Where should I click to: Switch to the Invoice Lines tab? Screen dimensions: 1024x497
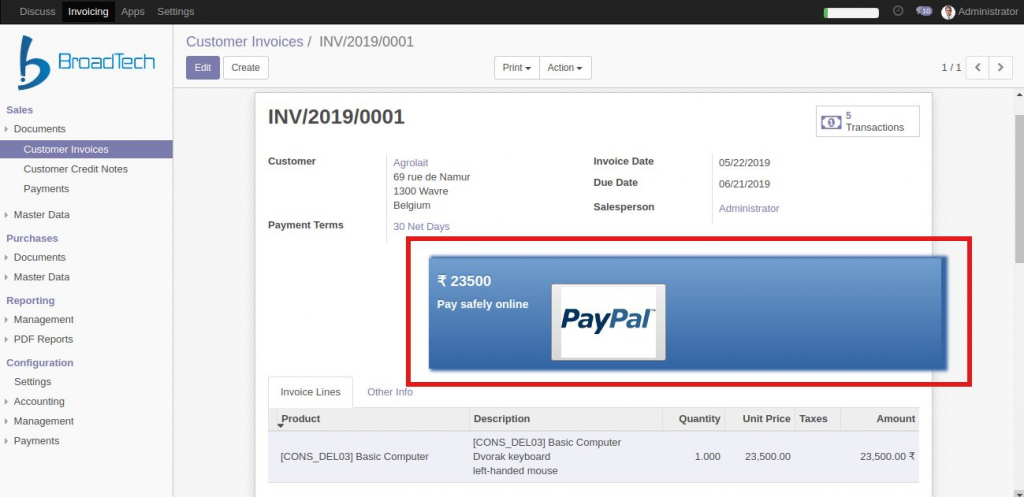pyautogui.click(x=310, y=392)
